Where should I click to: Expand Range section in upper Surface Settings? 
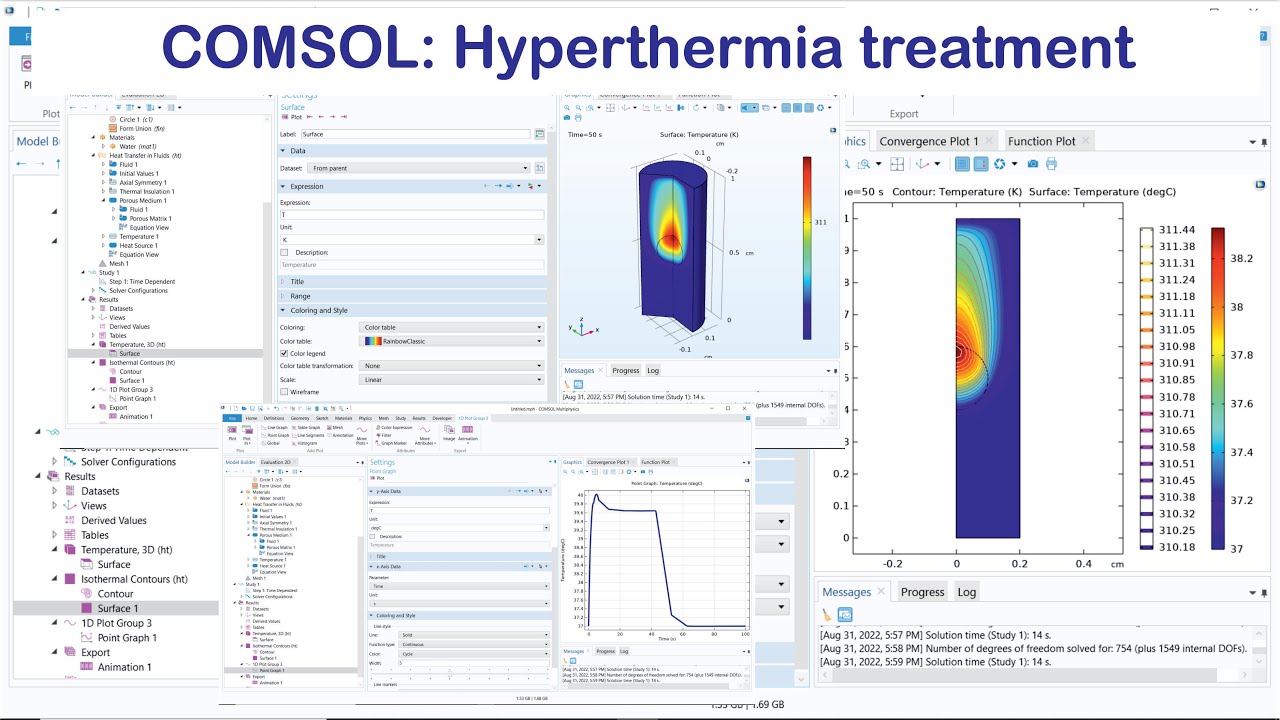(412, 296)
